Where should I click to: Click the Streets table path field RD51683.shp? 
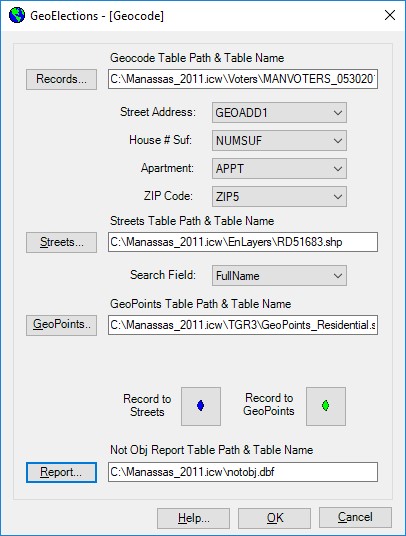[243, 242]
